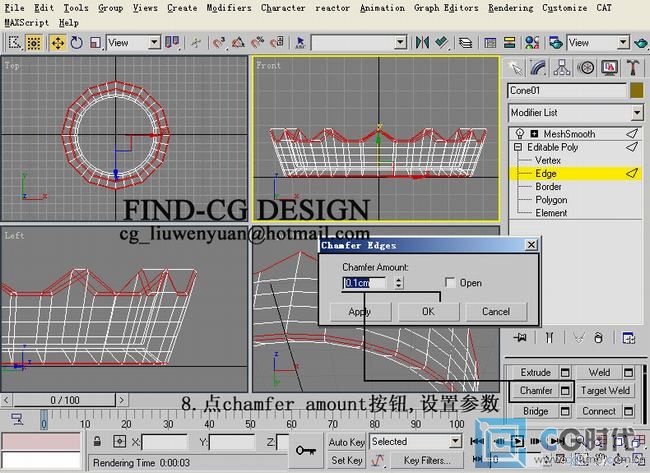Click the Extrude button
The height and width of the screenshot is (473, 650).
point(536,372)
